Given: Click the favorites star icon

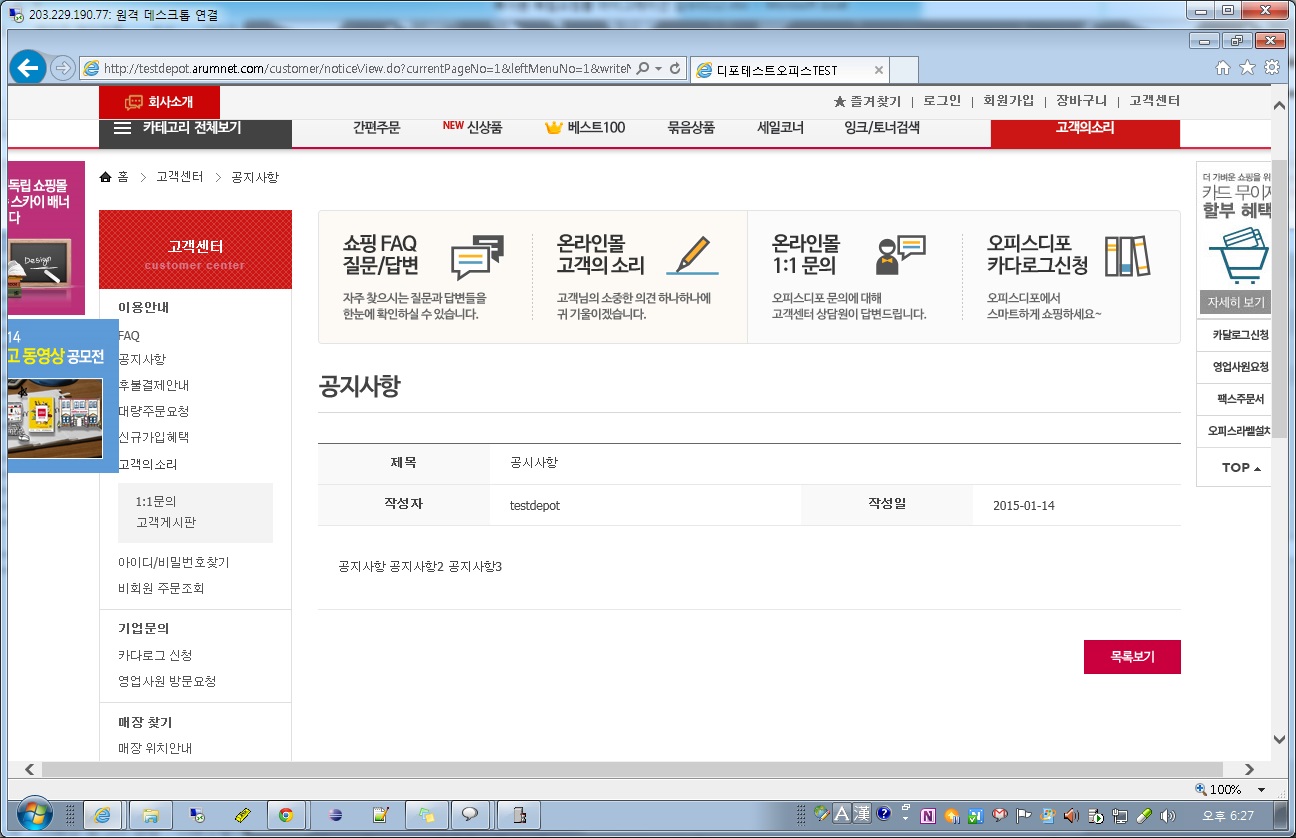Looking at the screenshot, I should (1247, 68).
